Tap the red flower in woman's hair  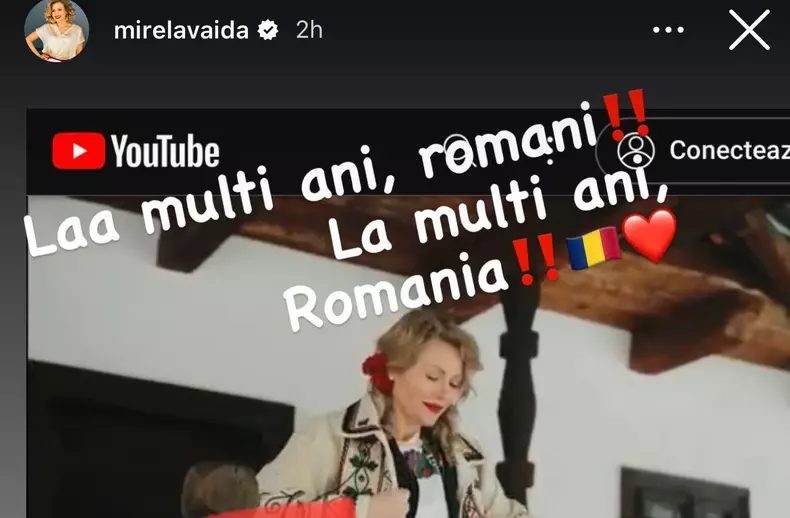tap(378, 372)
